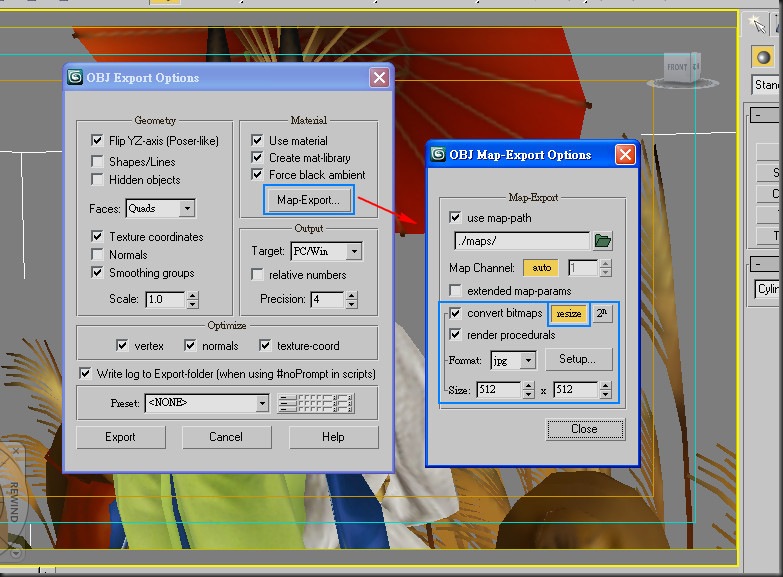The width and height of the screenshot is (783, 577).
Task: Select the arrow cursor tool at top right
Action: pos(758,23)
